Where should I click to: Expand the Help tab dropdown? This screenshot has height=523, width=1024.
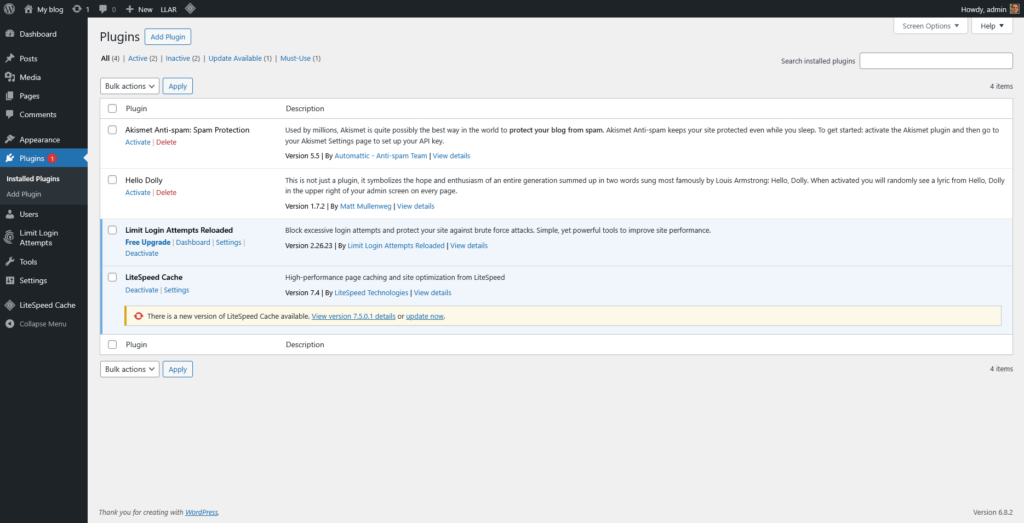[991, 26]
